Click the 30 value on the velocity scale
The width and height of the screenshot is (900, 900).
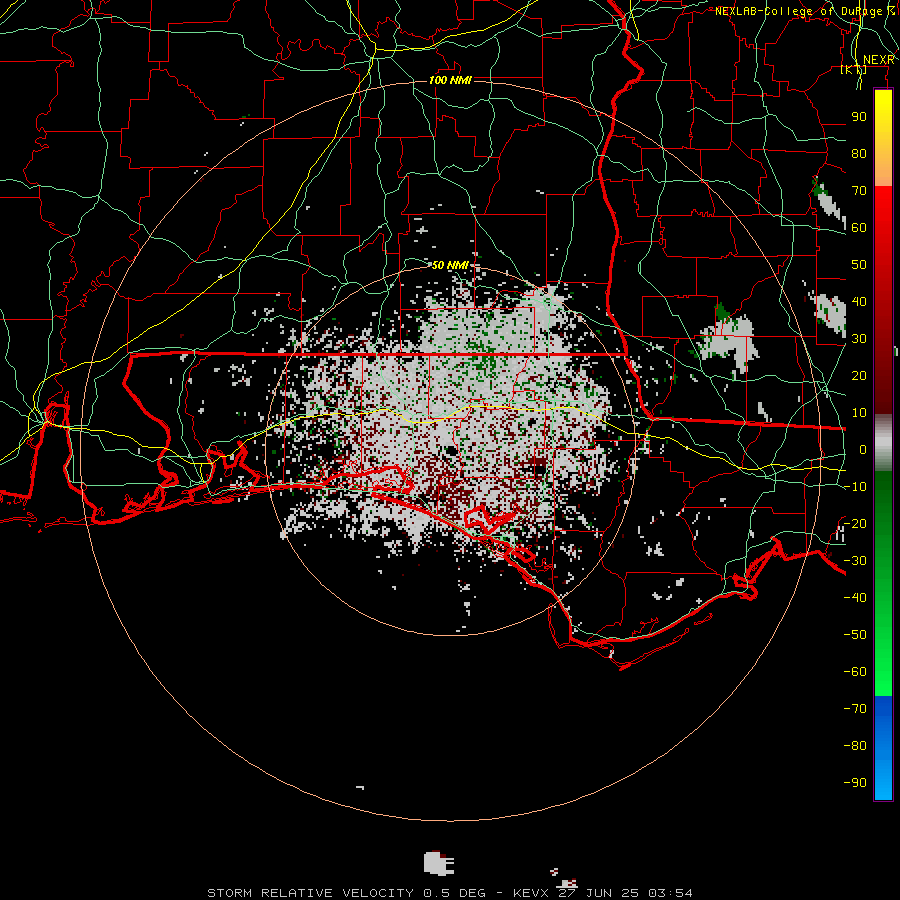(x=859, y=339)
